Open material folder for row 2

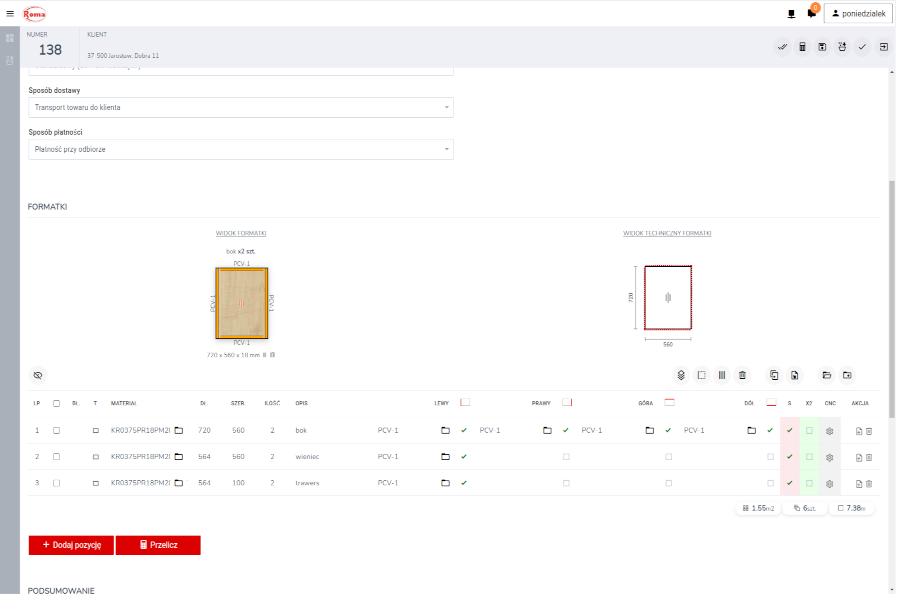(x=179, y=457)
